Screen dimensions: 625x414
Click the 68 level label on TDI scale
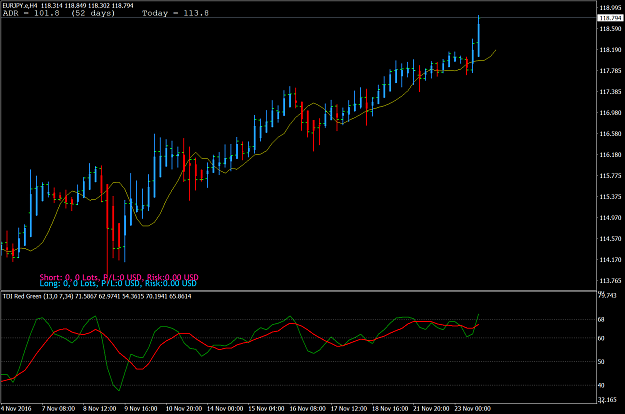pos(601,320)
